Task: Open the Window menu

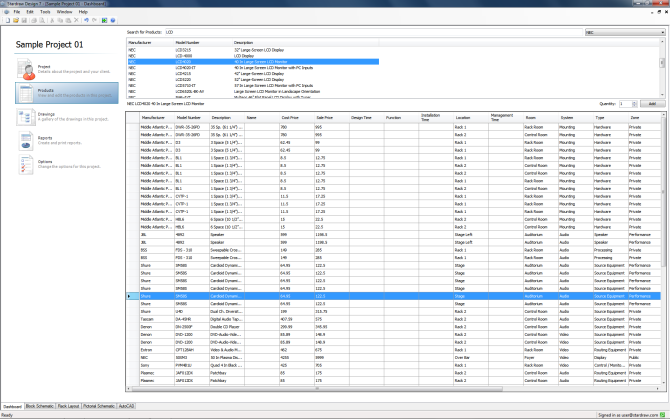Action: (62, 12)
